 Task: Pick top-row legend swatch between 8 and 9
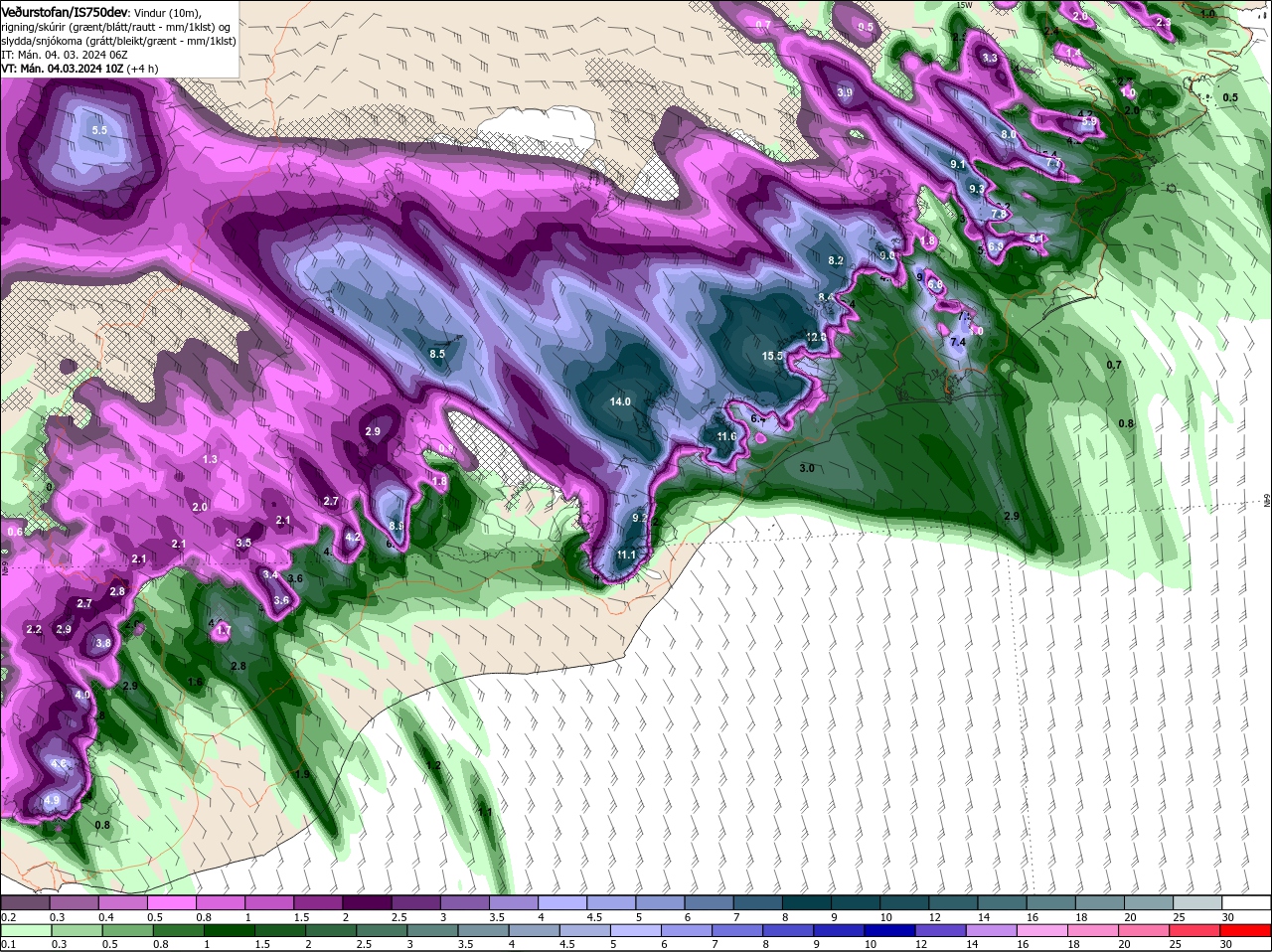tap(807, 902)
